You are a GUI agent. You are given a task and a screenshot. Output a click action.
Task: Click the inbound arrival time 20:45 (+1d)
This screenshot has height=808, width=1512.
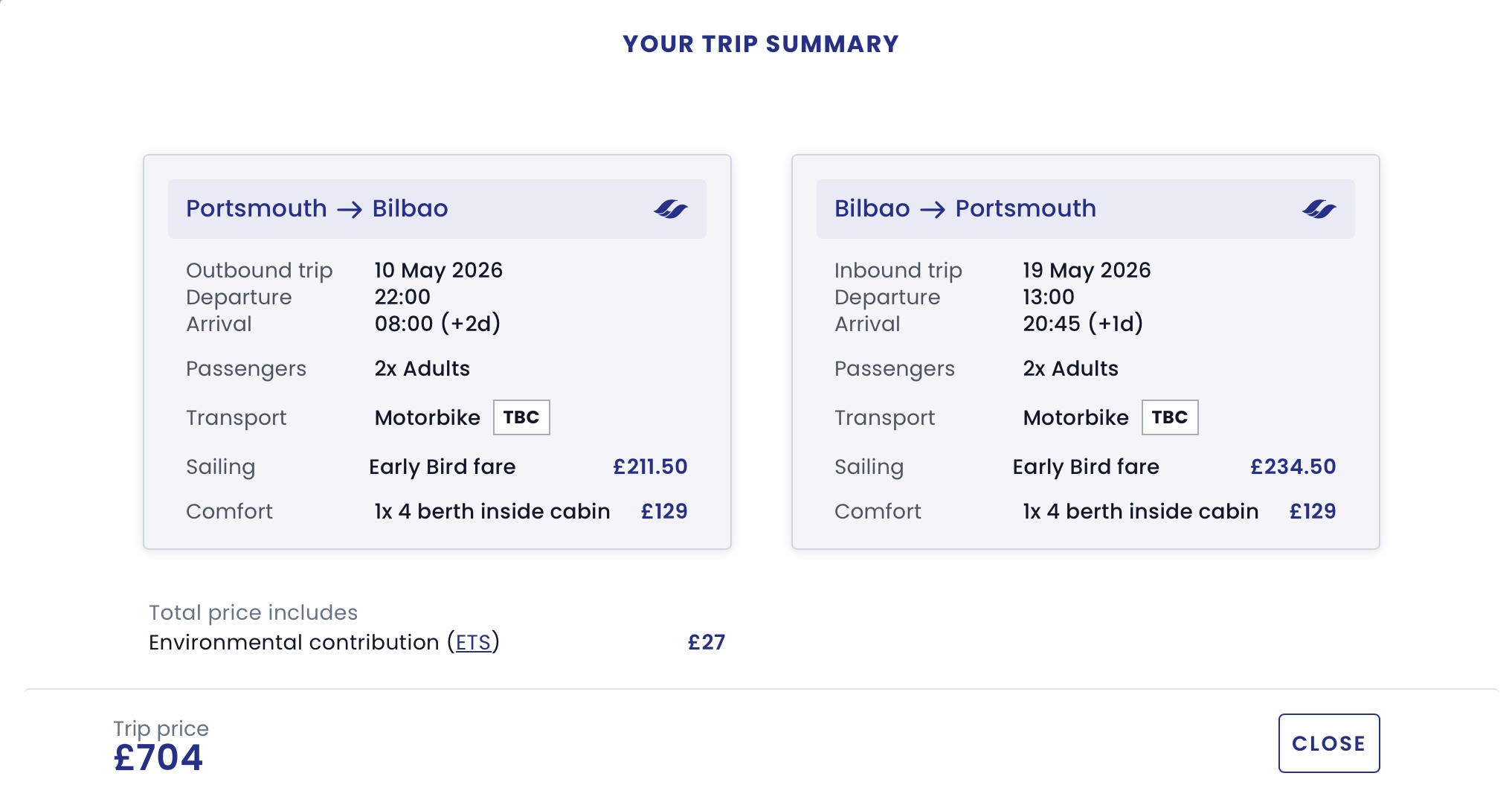[1083, 324]
